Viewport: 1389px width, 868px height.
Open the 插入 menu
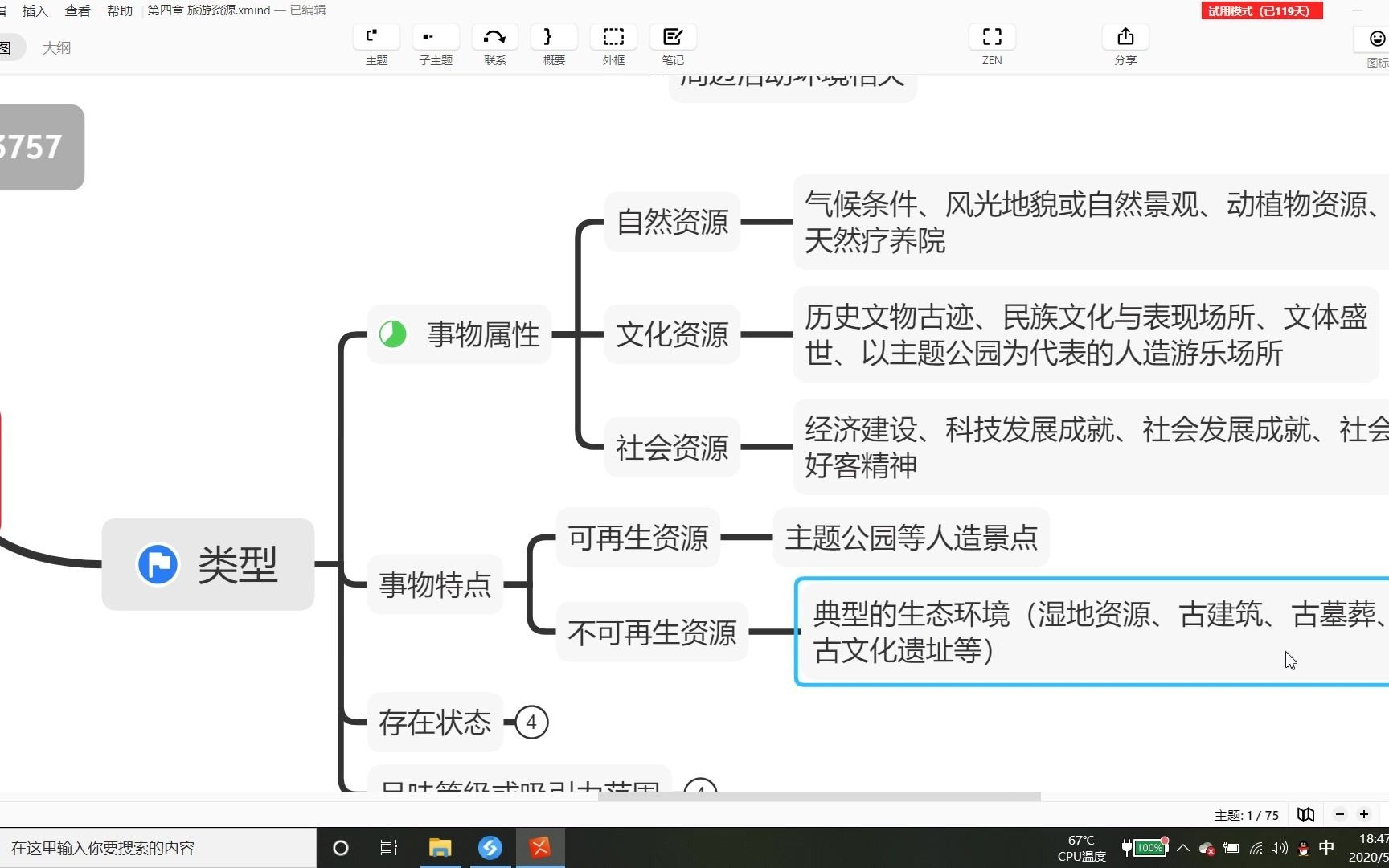(35, 10)
